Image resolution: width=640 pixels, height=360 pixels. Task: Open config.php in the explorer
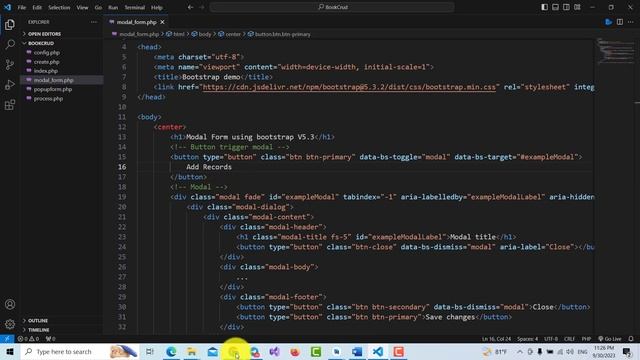pyautogui.click(x=47, y=53)
